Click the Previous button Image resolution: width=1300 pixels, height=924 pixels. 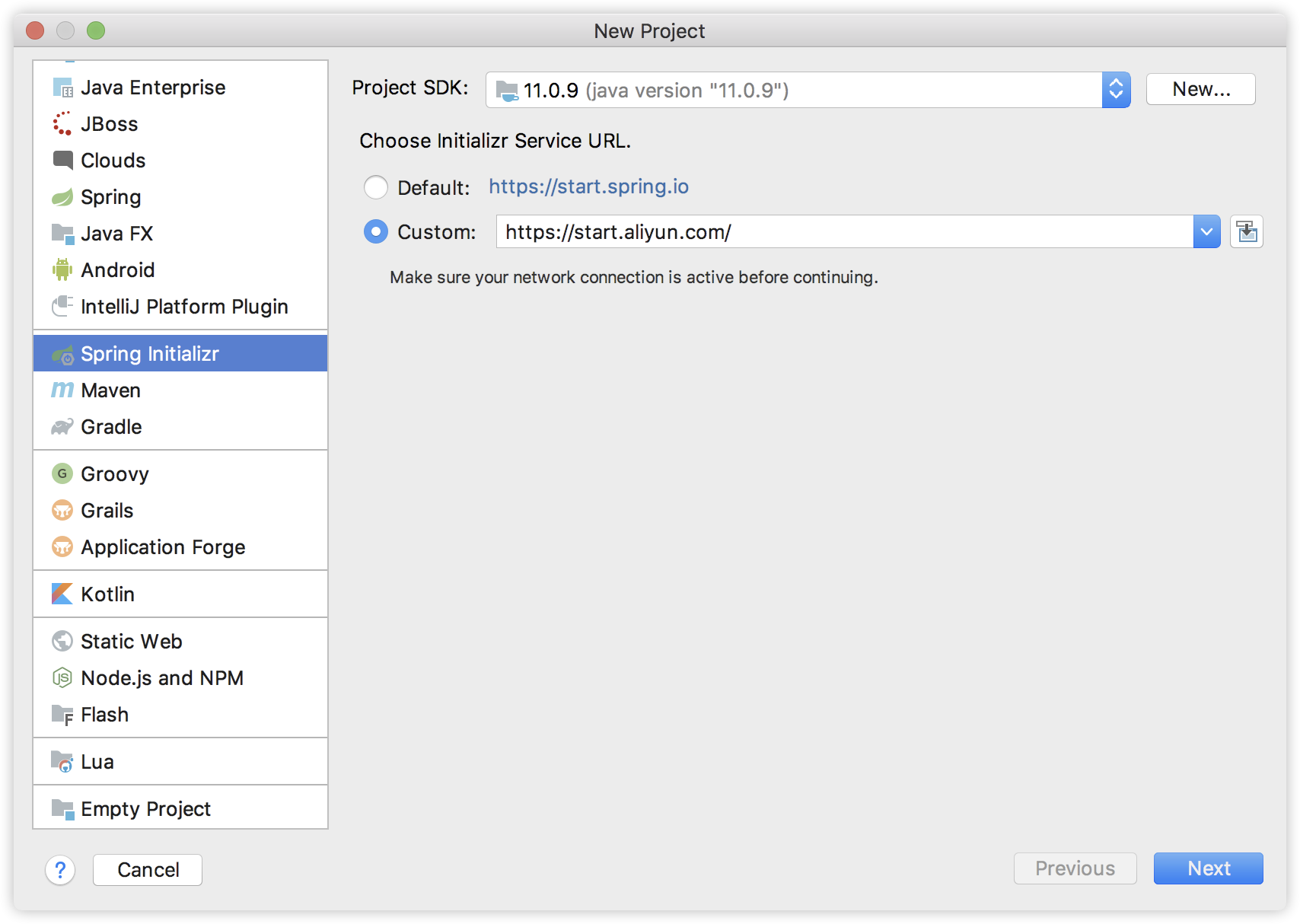tap(1075, 868)
